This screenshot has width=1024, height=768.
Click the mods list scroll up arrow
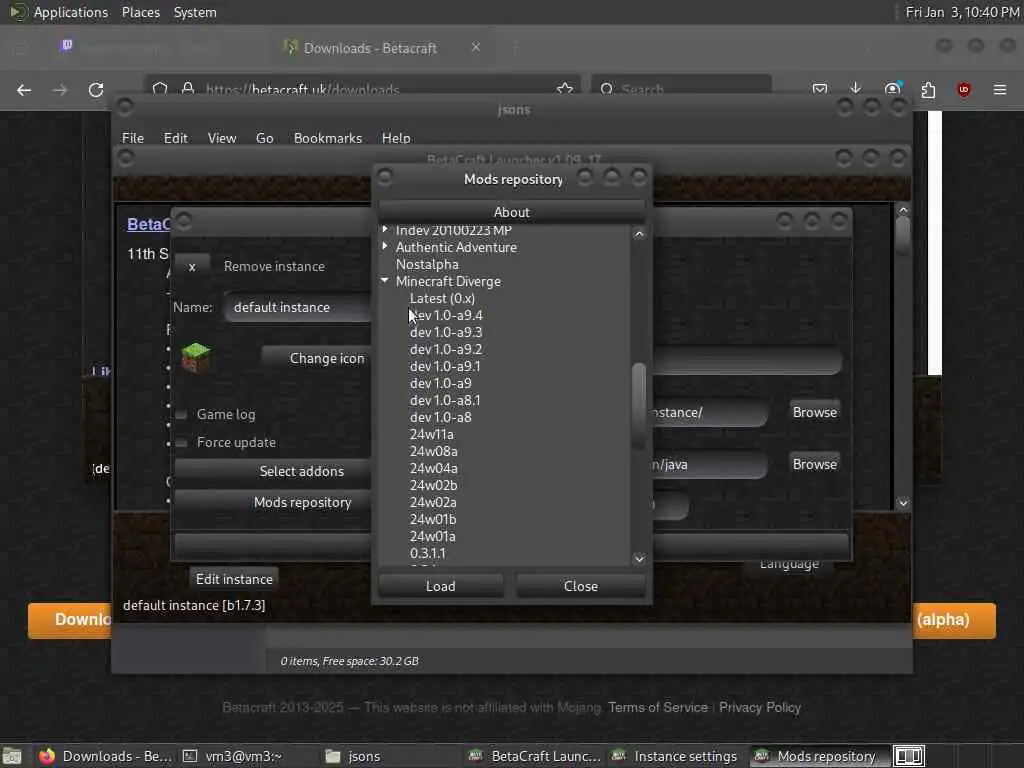639,234
